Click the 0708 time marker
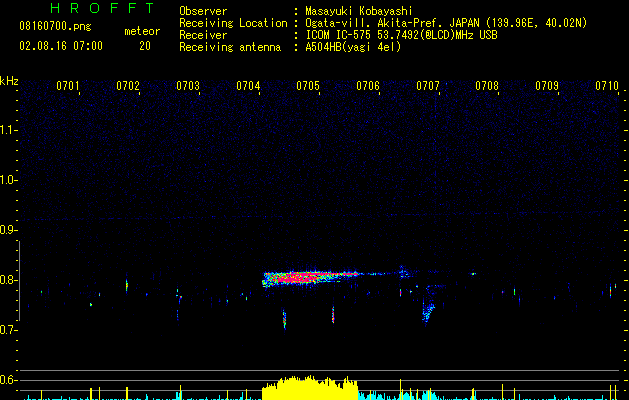Screen dimensions: 629x400 (x=487, y=86)
